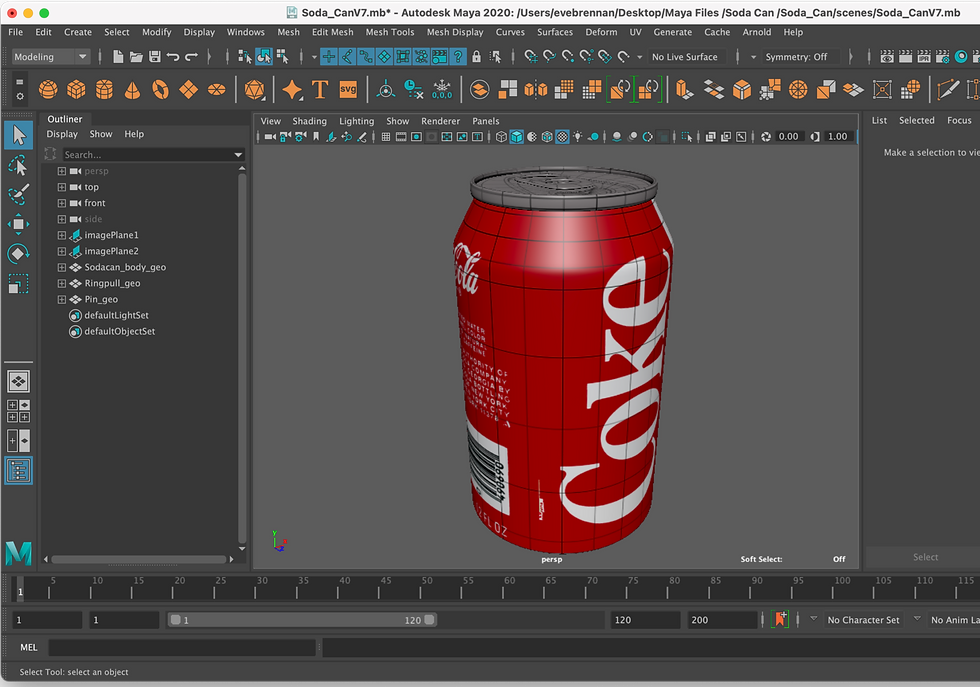Open the Modeling menu set dropdown
The image size is (980, 687).
pos(51,57)
